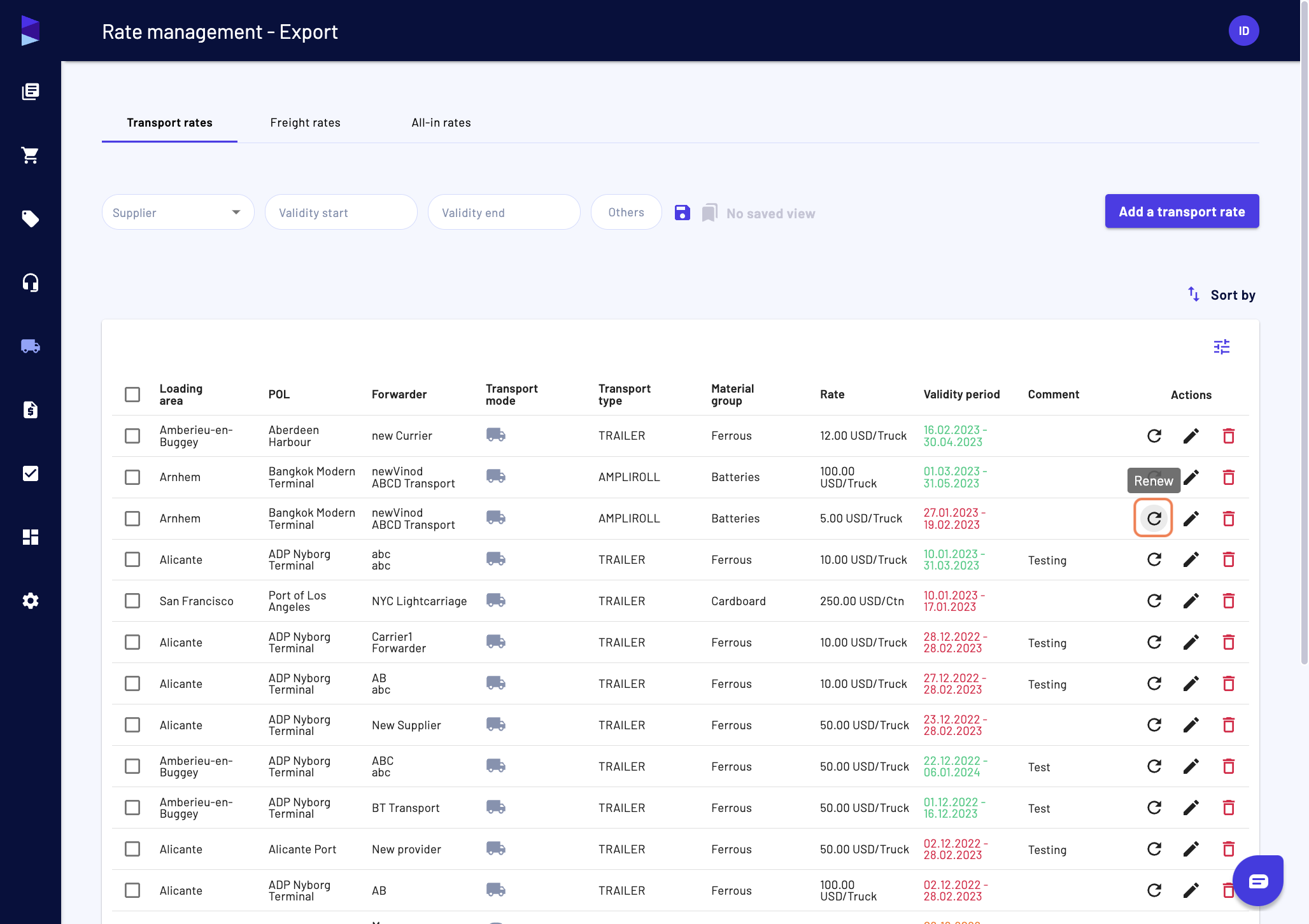
Task: Open the invoice document sidebar icon
Action: [x=31, y=410]
